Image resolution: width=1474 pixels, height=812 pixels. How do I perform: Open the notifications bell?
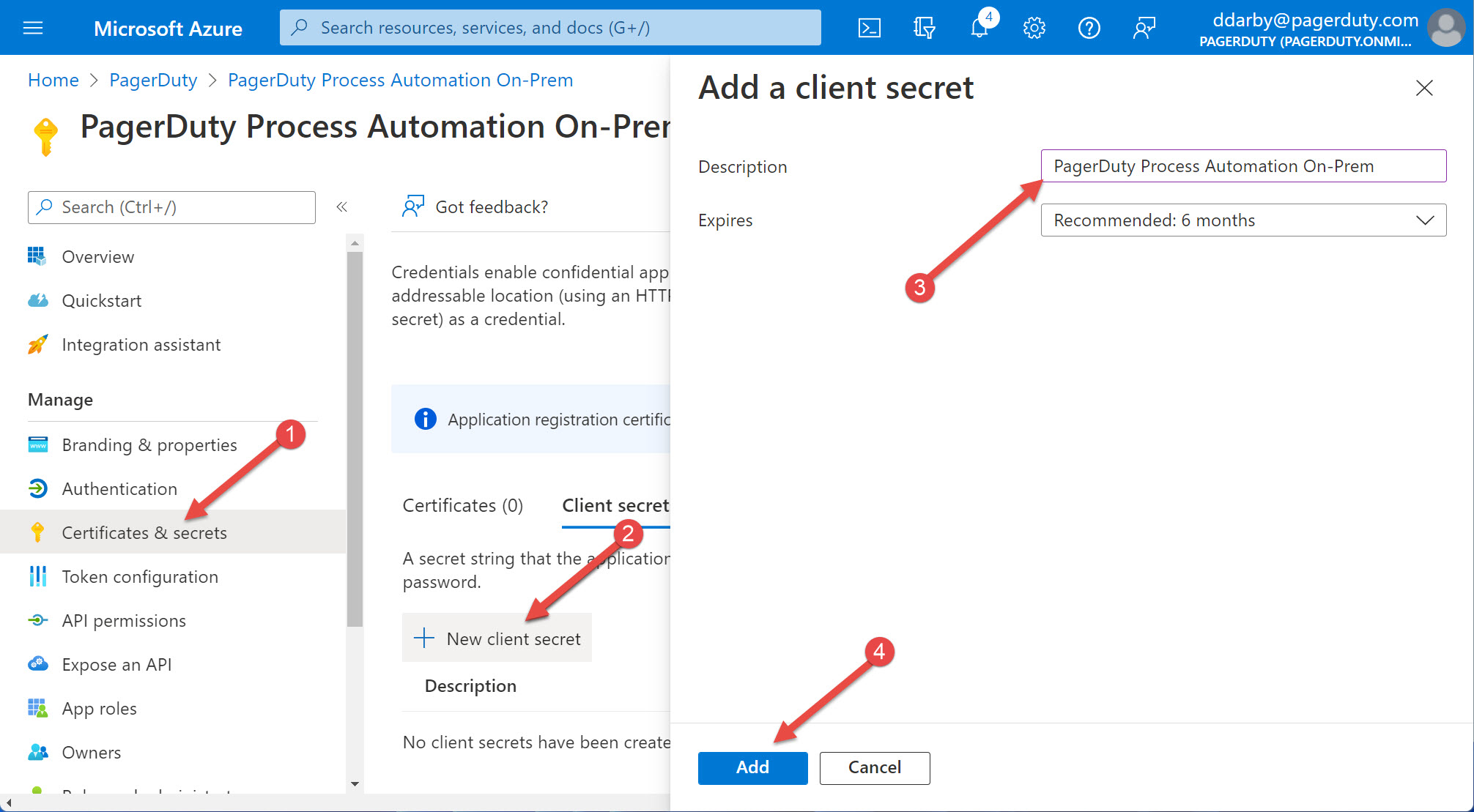click(x=979, y=28)
